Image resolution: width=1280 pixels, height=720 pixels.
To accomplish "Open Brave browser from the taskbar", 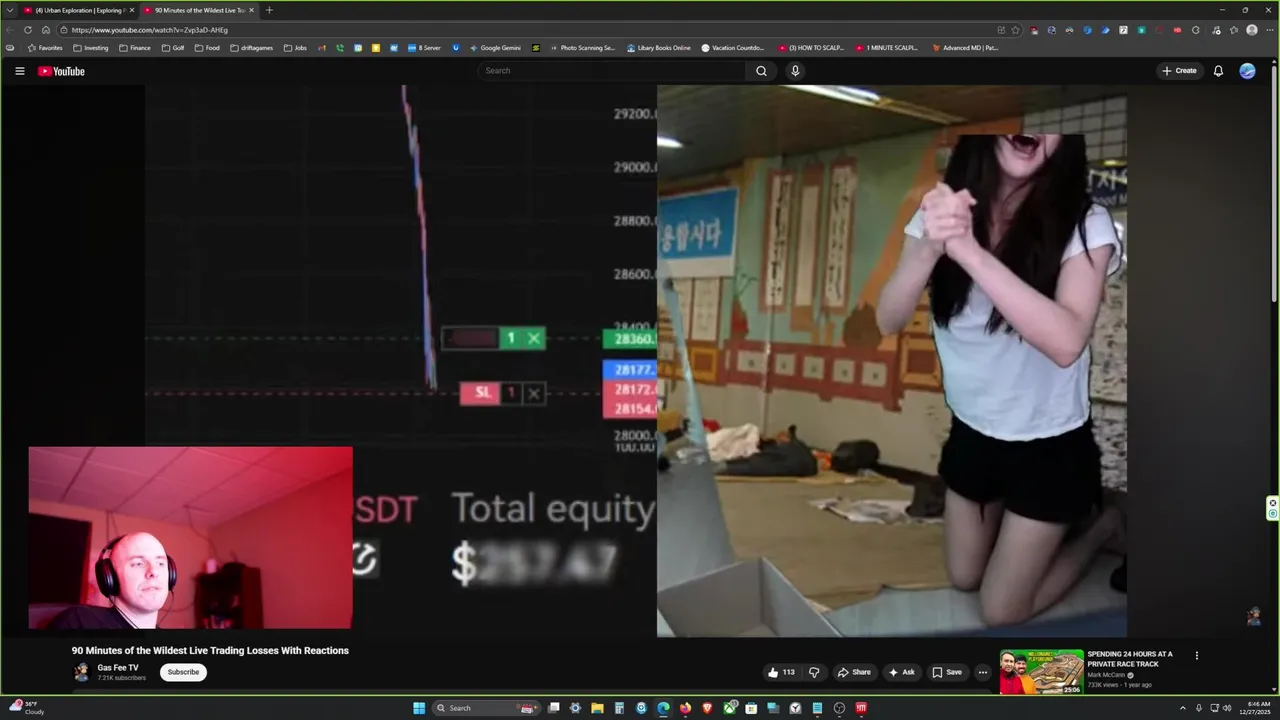I will tap(707, 708).
